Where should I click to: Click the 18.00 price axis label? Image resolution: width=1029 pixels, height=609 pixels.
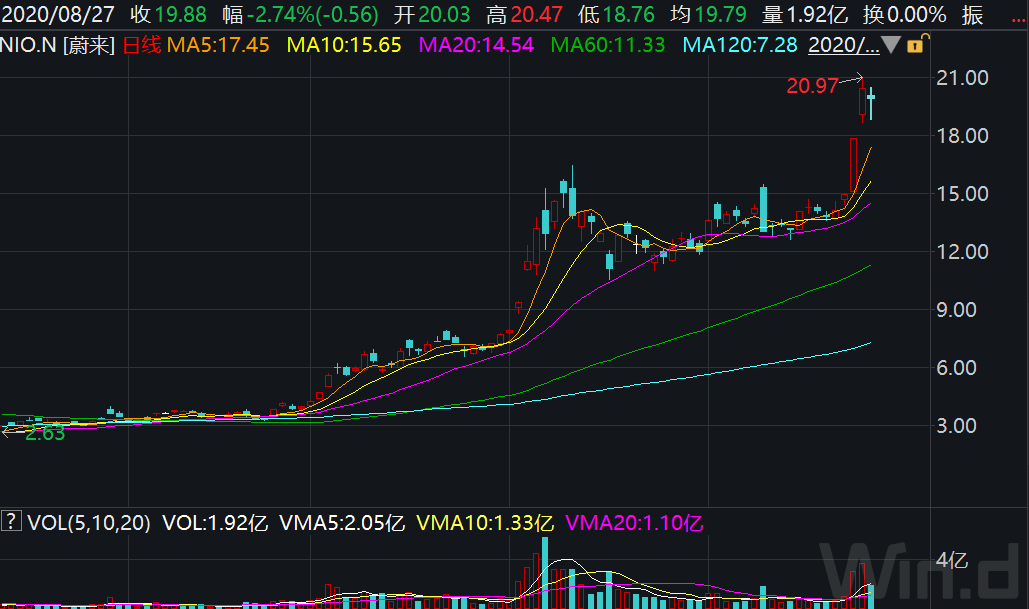pos(962,135)
